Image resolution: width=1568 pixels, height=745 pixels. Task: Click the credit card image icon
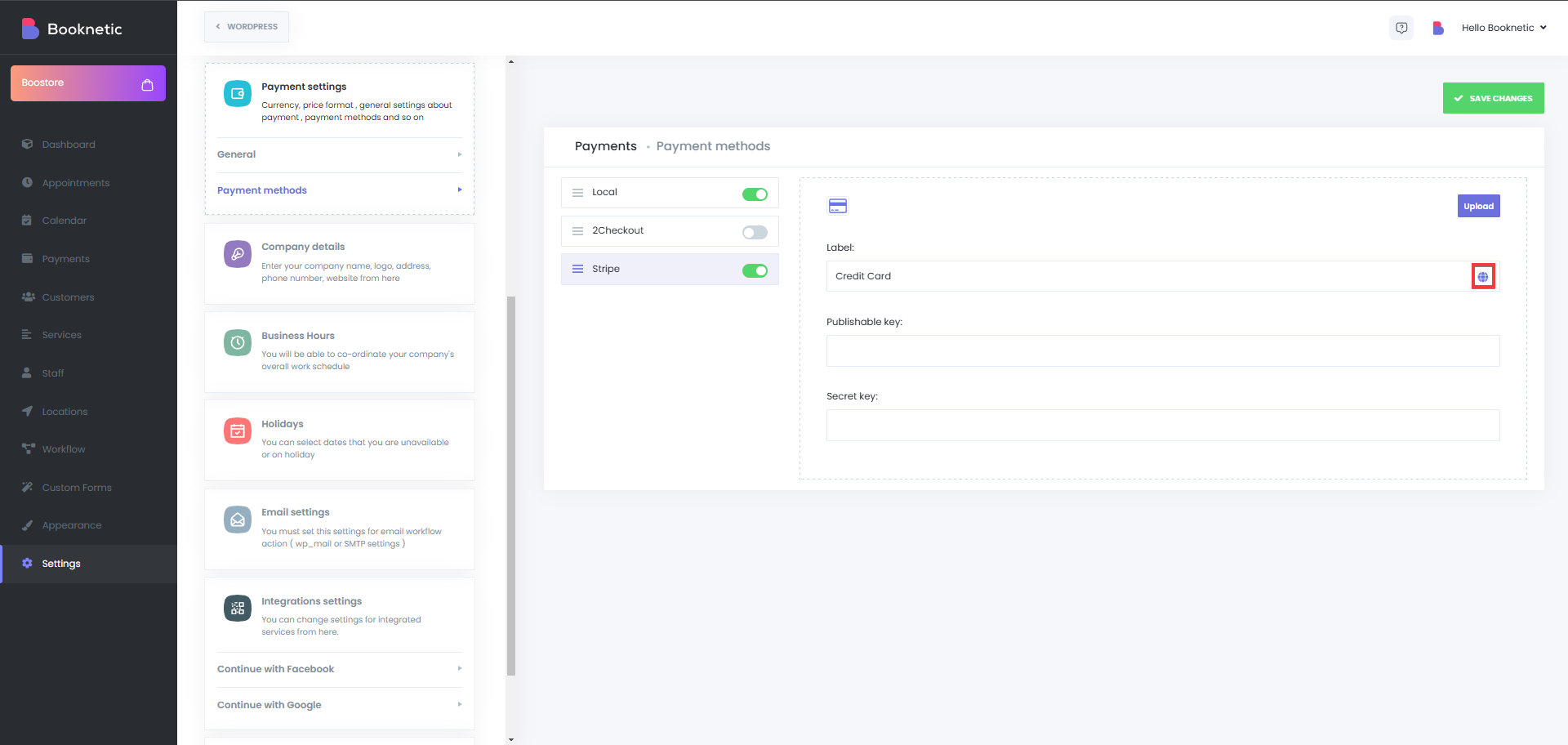(x=838, y=206)
